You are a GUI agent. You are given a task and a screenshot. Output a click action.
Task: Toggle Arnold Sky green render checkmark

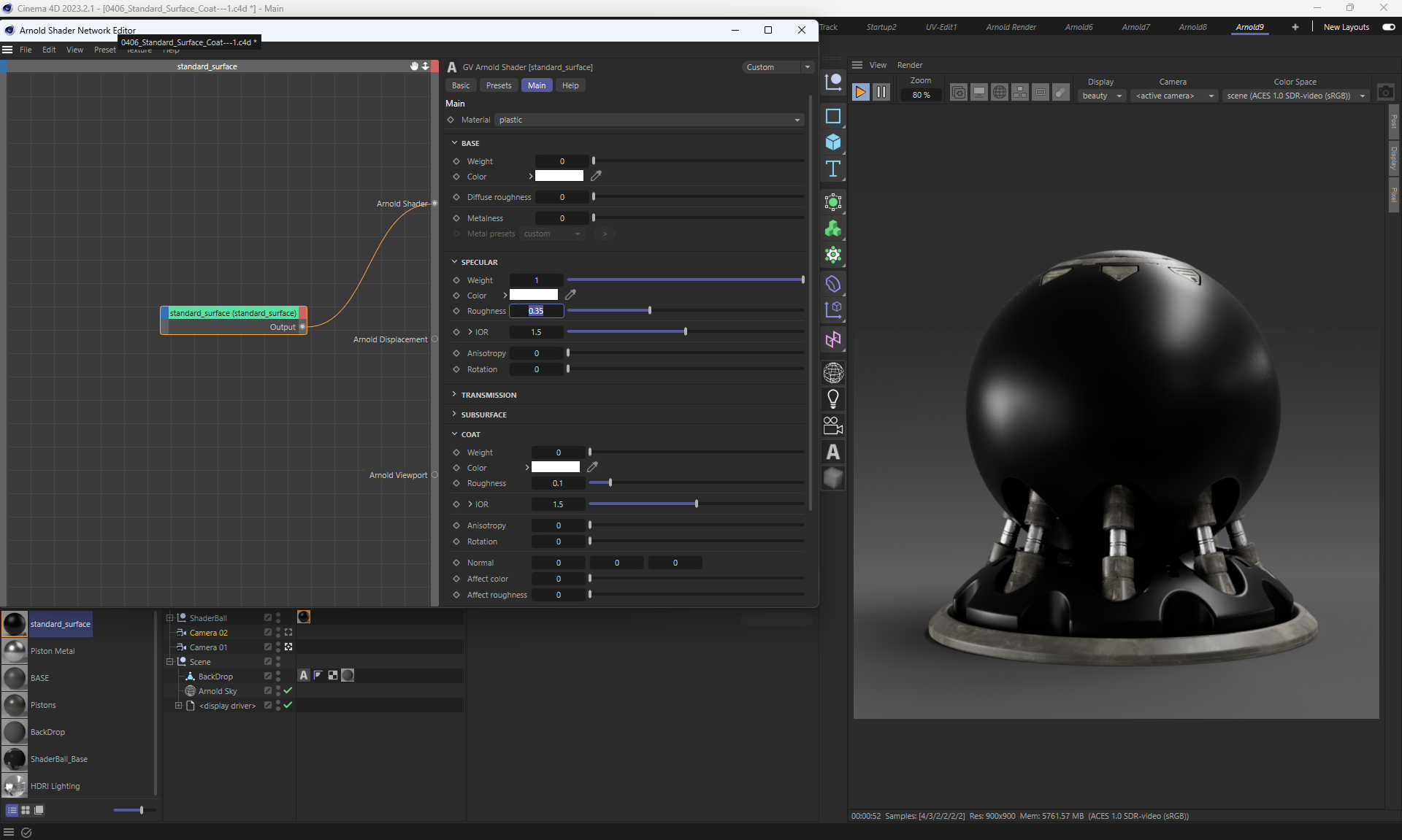click(288, 690)
